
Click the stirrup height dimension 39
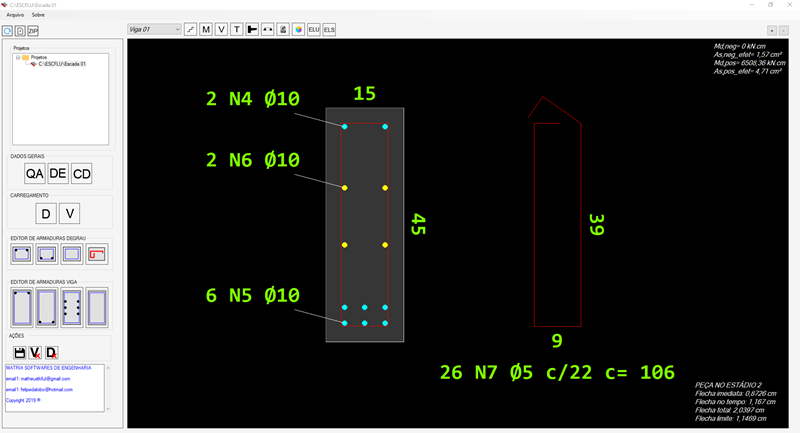(x=596, y=224)
